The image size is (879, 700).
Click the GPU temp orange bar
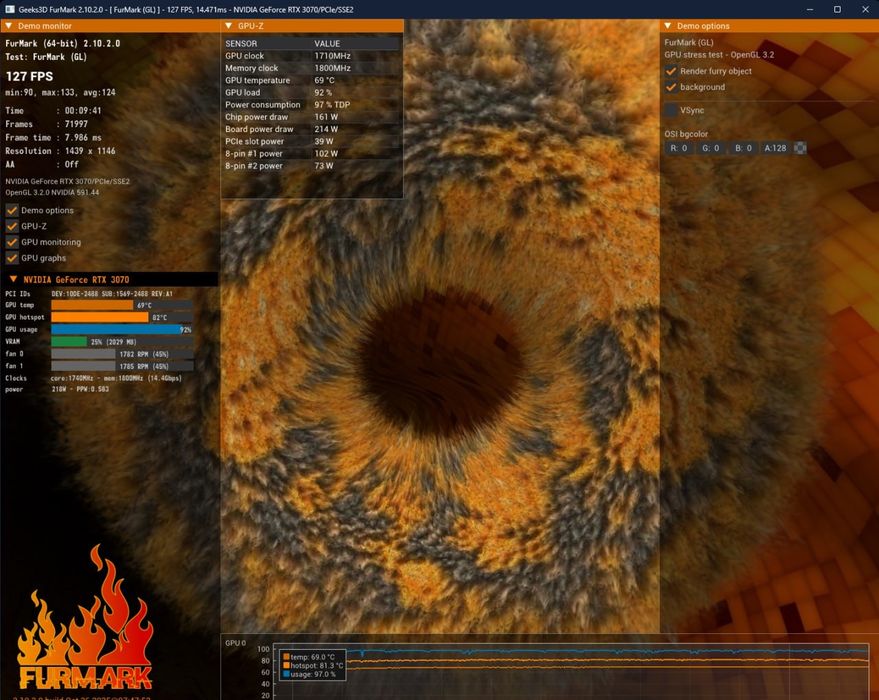92,305
